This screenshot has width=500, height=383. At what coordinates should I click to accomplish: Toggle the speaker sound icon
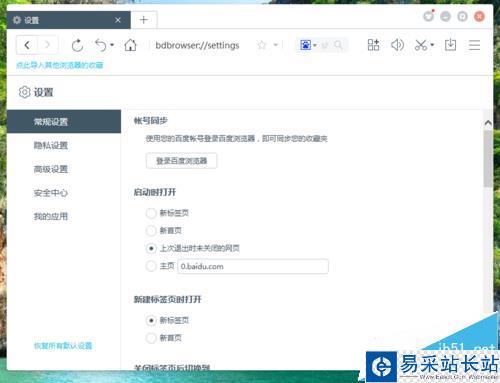coord(397,45)
